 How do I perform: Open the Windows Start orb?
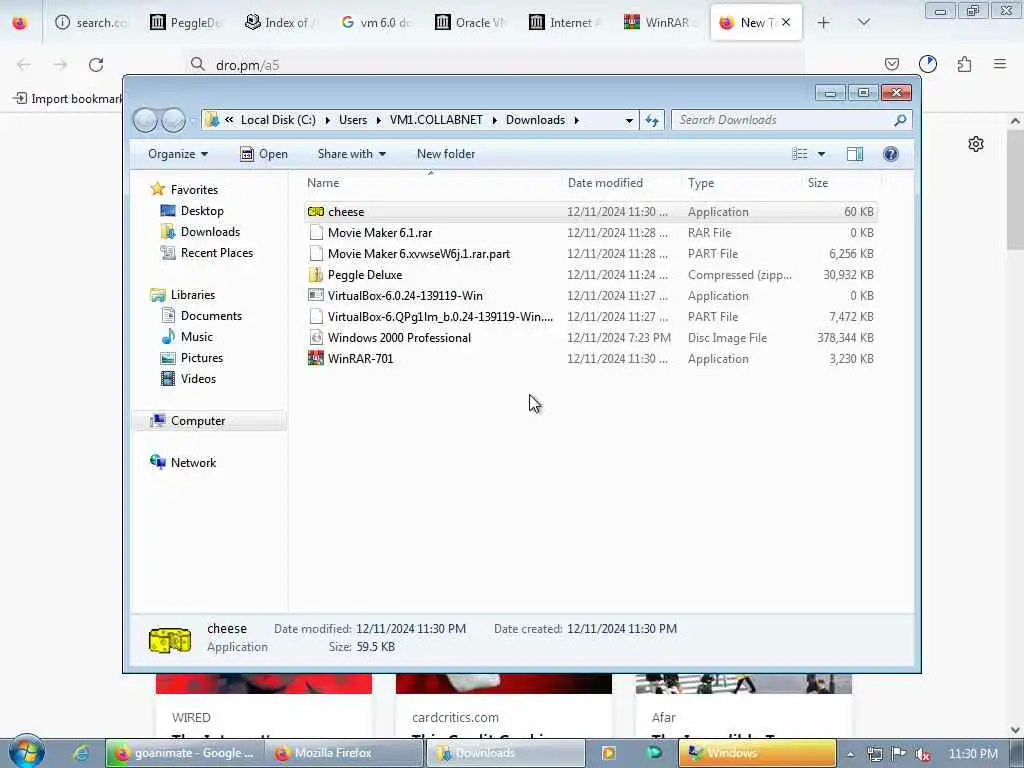point(27,752)
